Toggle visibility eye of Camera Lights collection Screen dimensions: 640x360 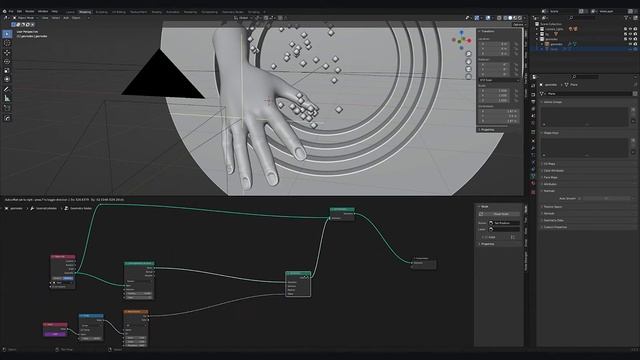tap(630, 29)
